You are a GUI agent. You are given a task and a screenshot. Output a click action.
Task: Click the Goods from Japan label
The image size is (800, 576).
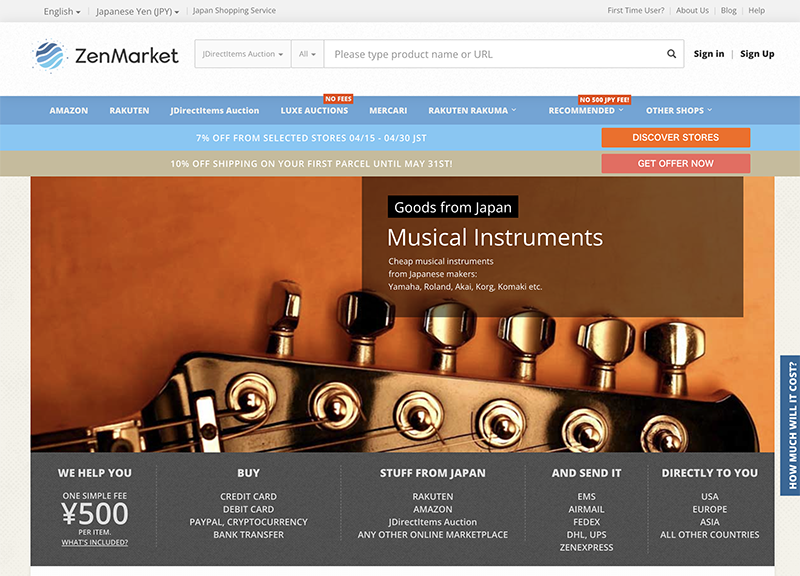click(453, 207)
